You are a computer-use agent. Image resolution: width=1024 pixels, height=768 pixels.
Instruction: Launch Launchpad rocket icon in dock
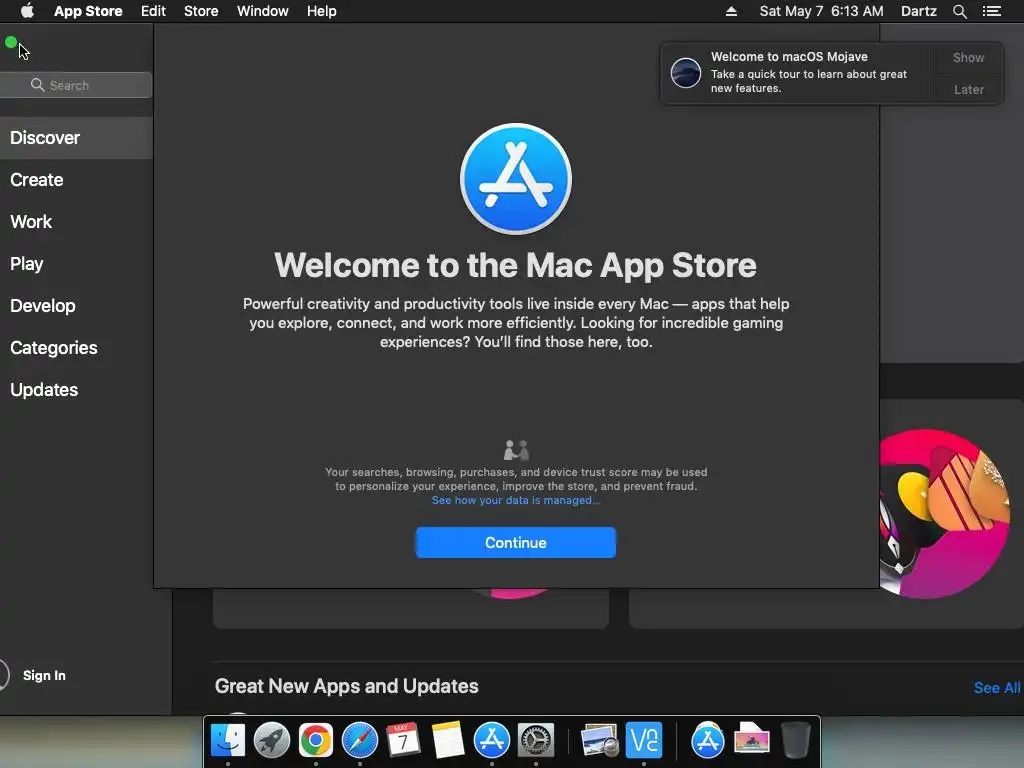click(x=272, y=741)
